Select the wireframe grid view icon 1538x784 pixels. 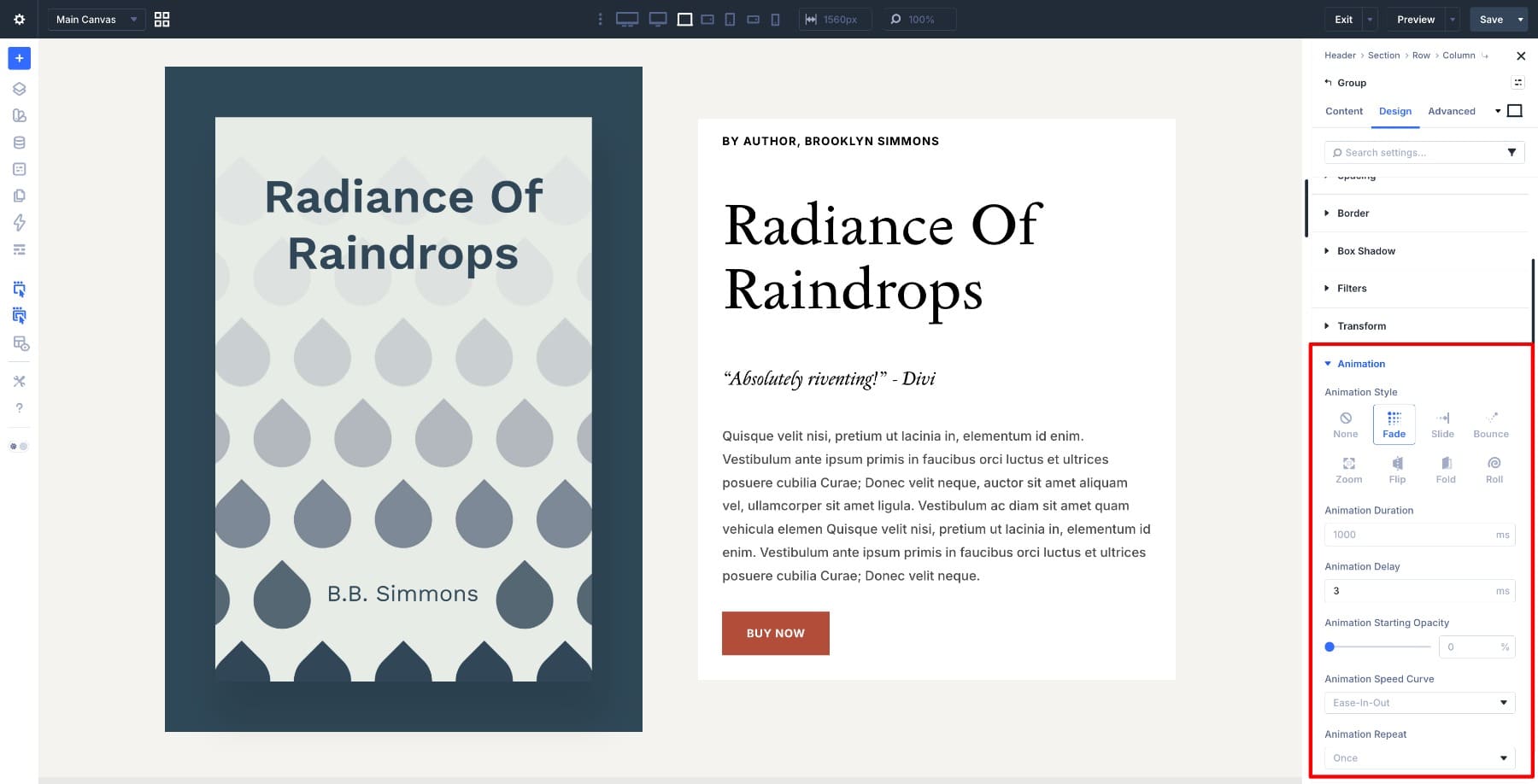161,19
